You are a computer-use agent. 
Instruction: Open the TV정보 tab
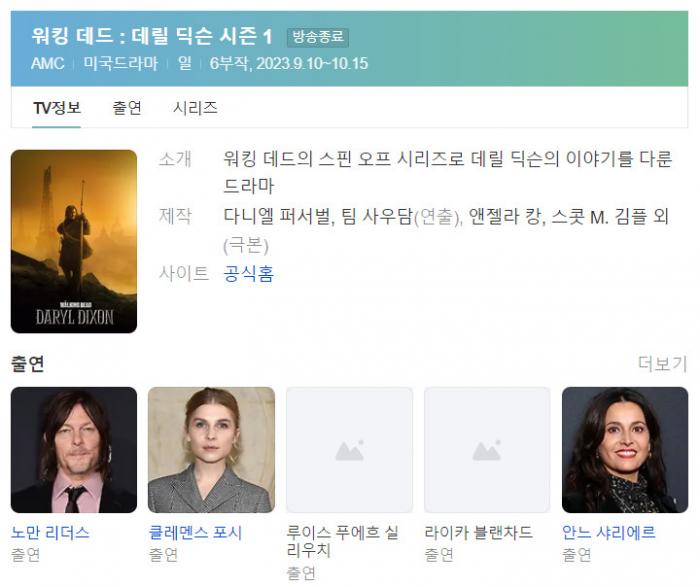pyautogui.click(x=57, y=108)
